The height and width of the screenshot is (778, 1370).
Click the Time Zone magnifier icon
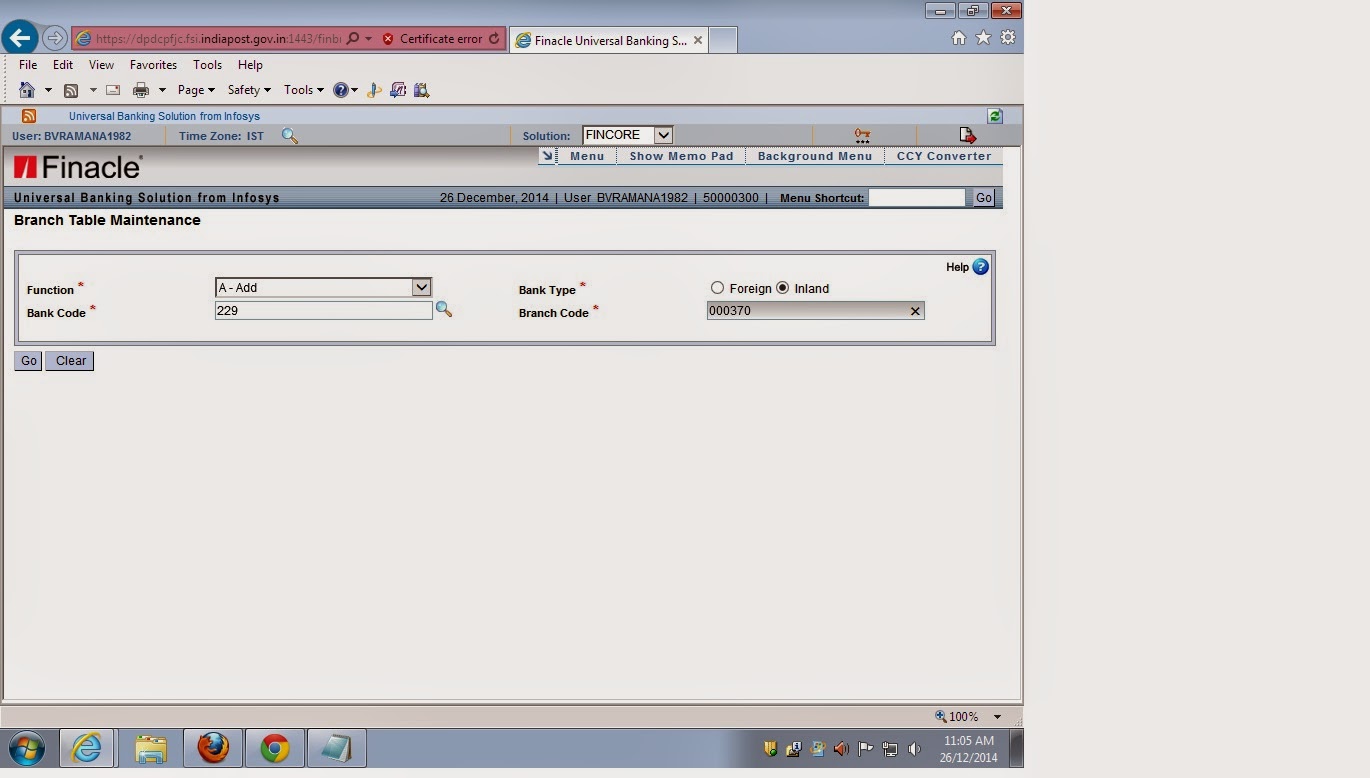tap(290, 136)
